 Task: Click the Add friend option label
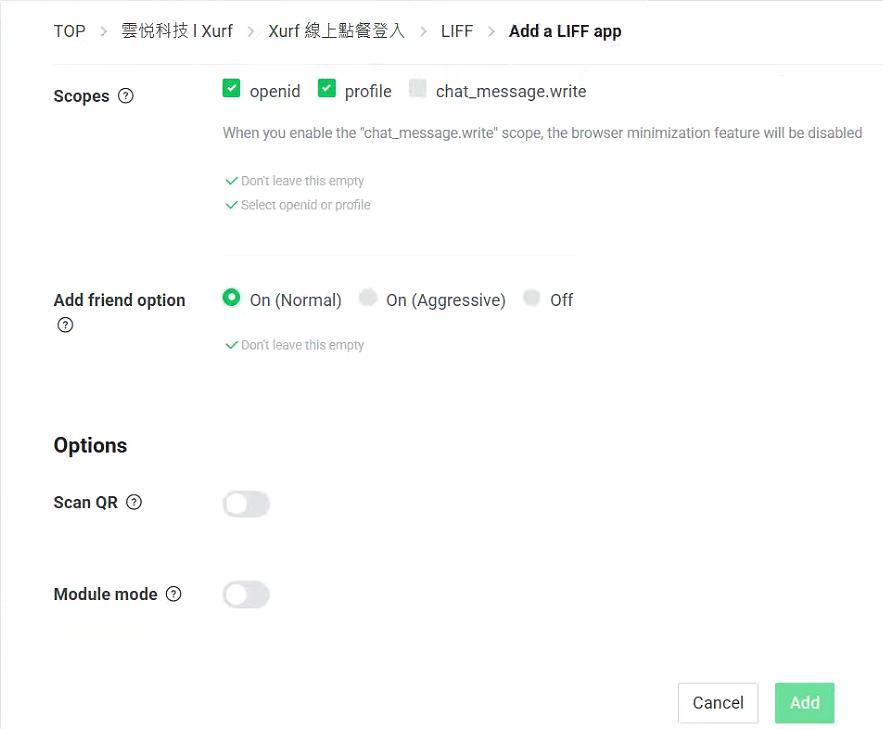click(119, 300)
